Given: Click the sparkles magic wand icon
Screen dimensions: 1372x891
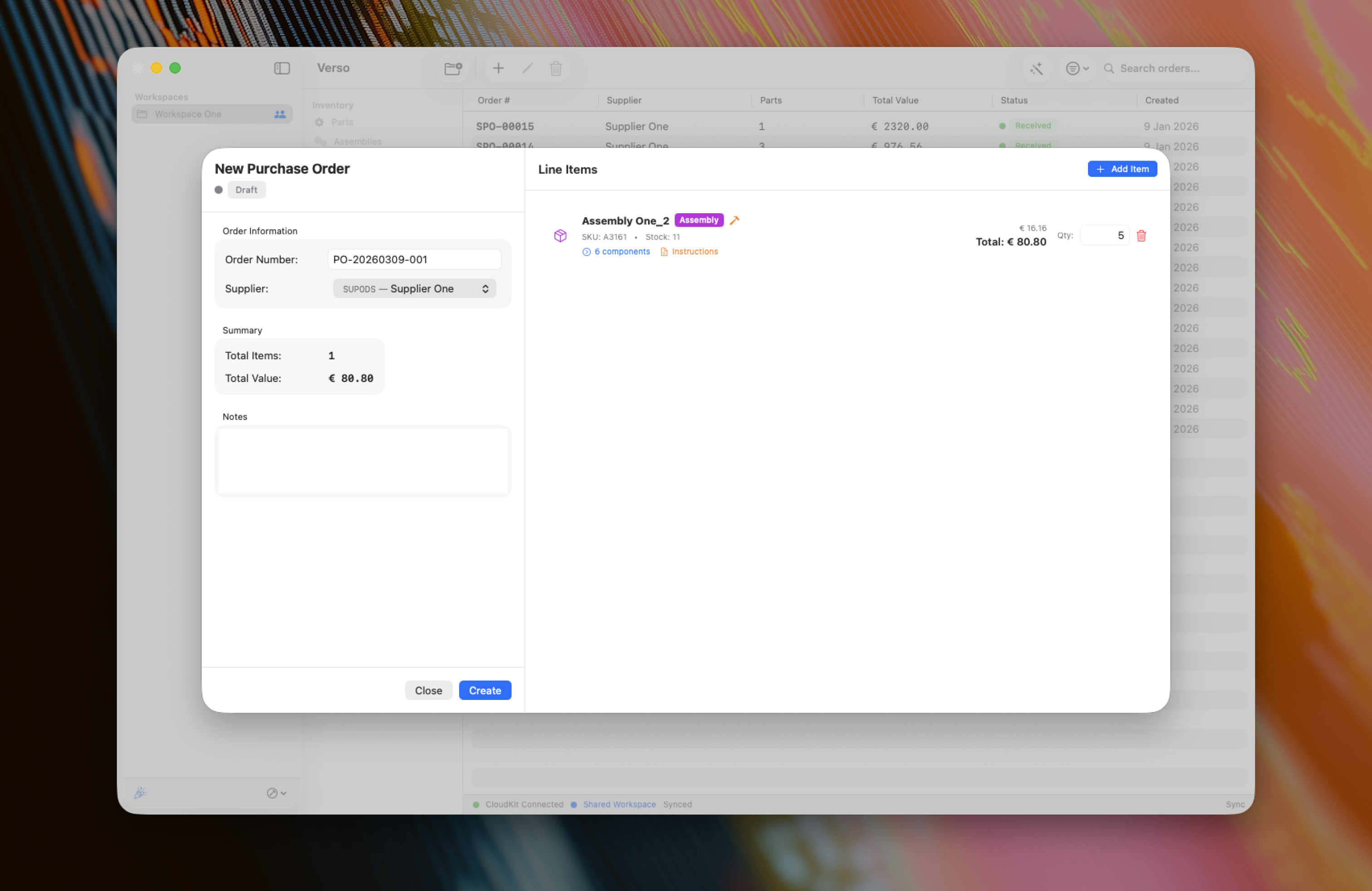Looking at the screenshot, I should 1037,69.
